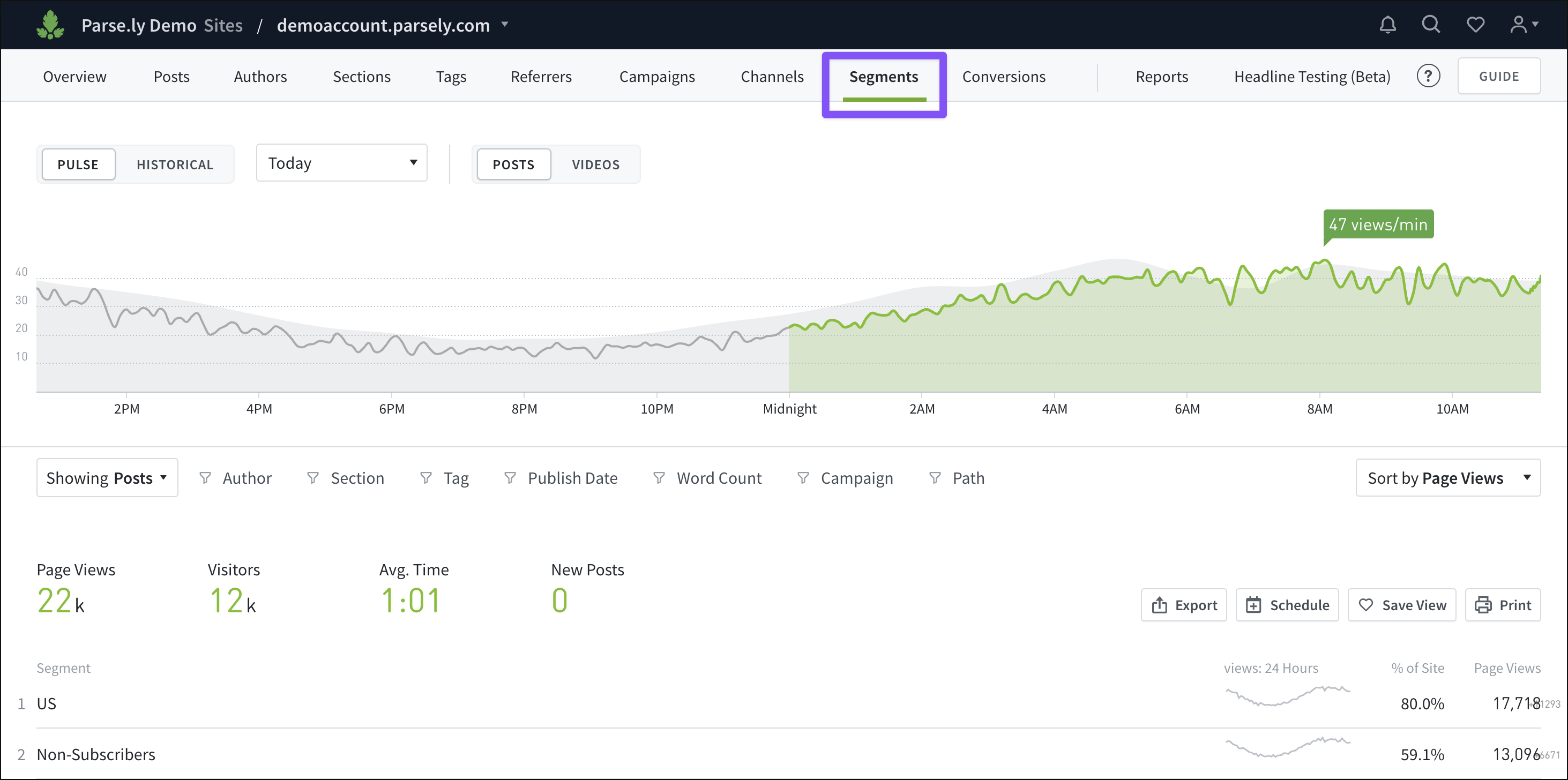1568x780 pixels.
Task: Filter by Word Count label
Action: pyautogui.click(x=719, y=478)
